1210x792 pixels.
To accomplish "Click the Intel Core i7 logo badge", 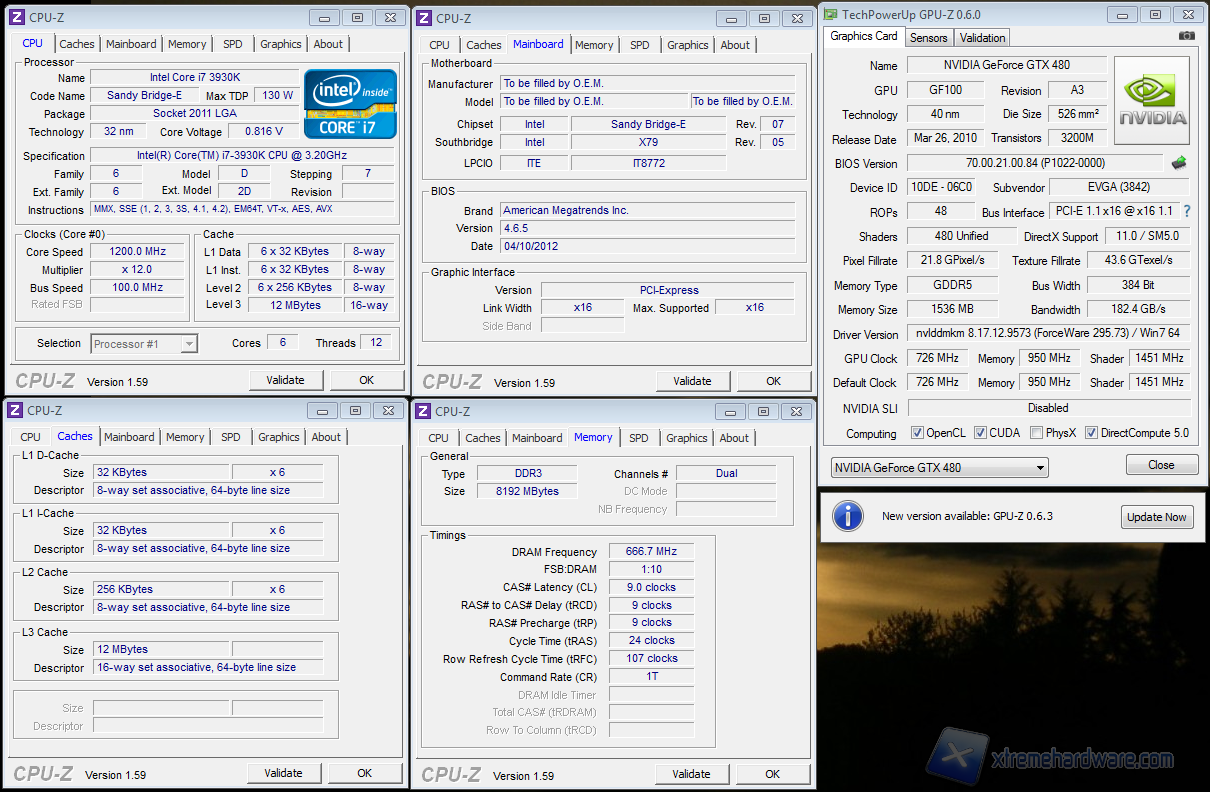I will tap(350, 104).
